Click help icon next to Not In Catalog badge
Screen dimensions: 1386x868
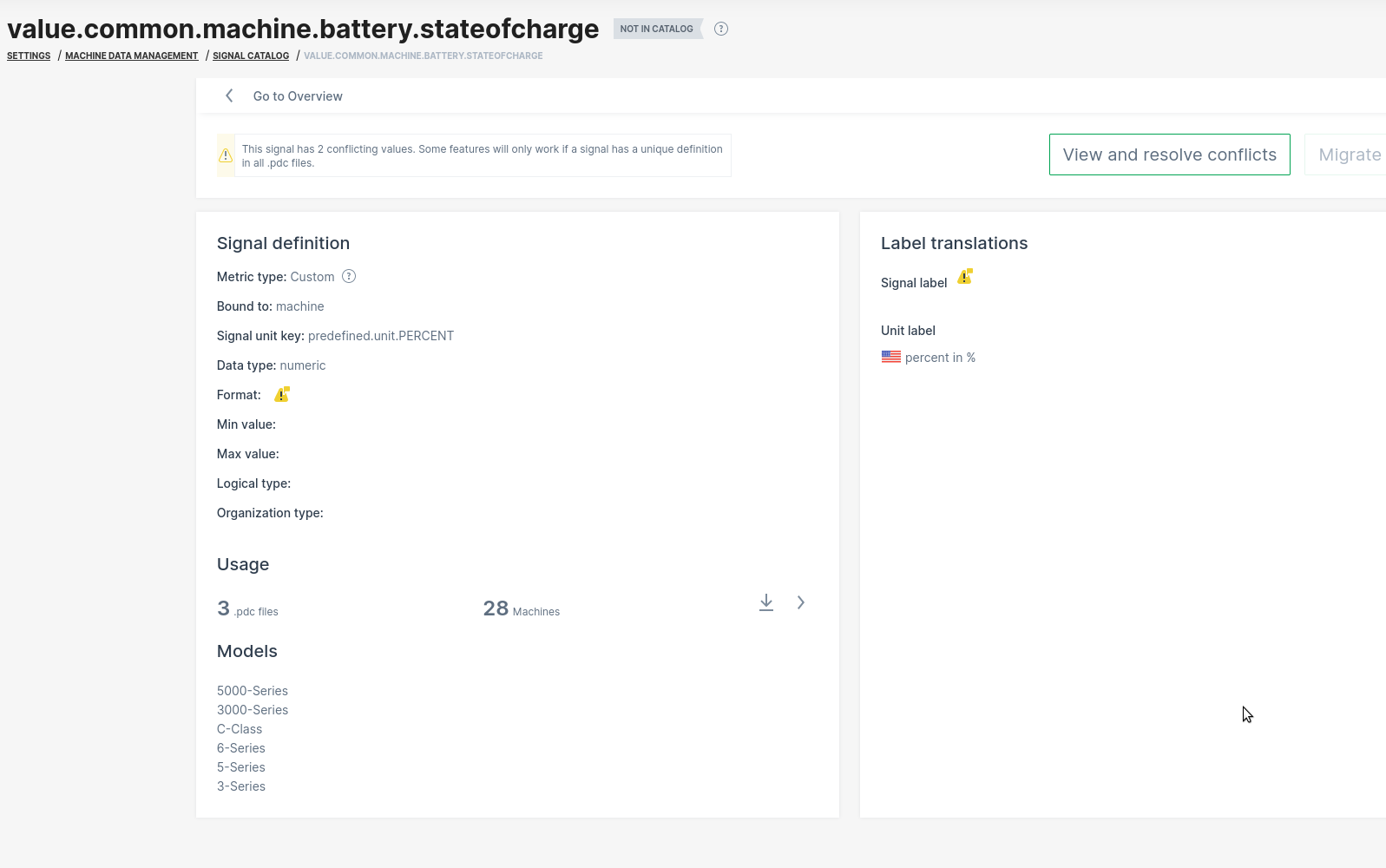coord(721,29)
